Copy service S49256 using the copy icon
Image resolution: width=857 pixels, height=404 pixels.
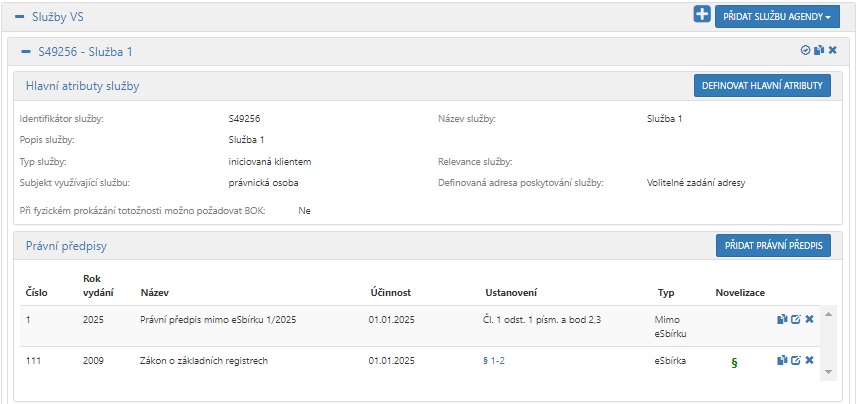819,50
